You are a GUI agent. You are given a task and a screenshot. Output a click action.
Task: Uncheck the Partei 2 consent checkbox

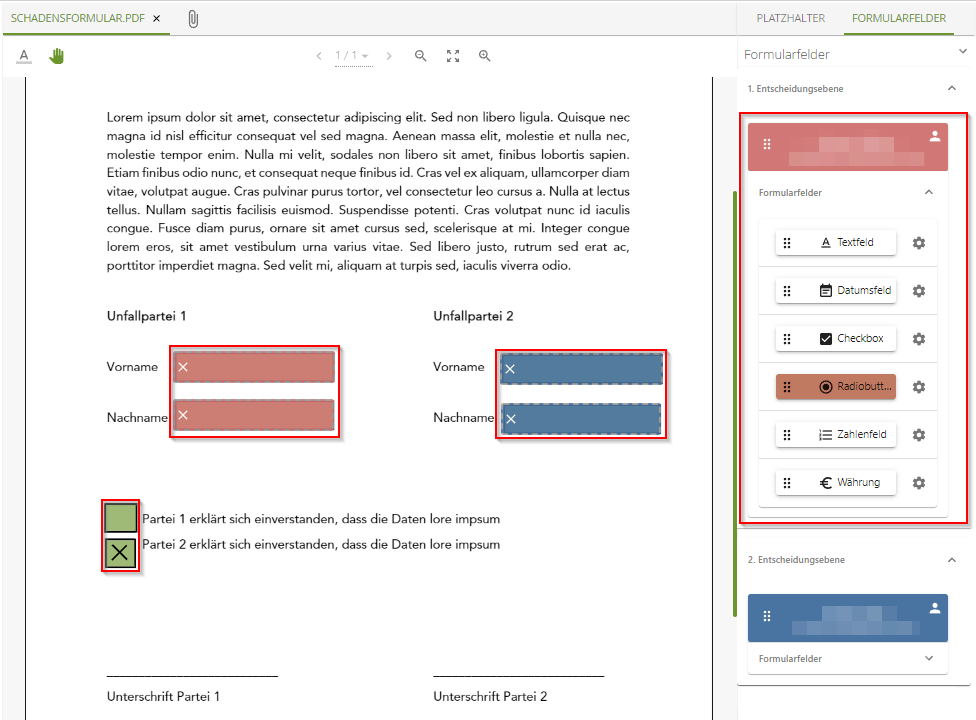[120, 552]
